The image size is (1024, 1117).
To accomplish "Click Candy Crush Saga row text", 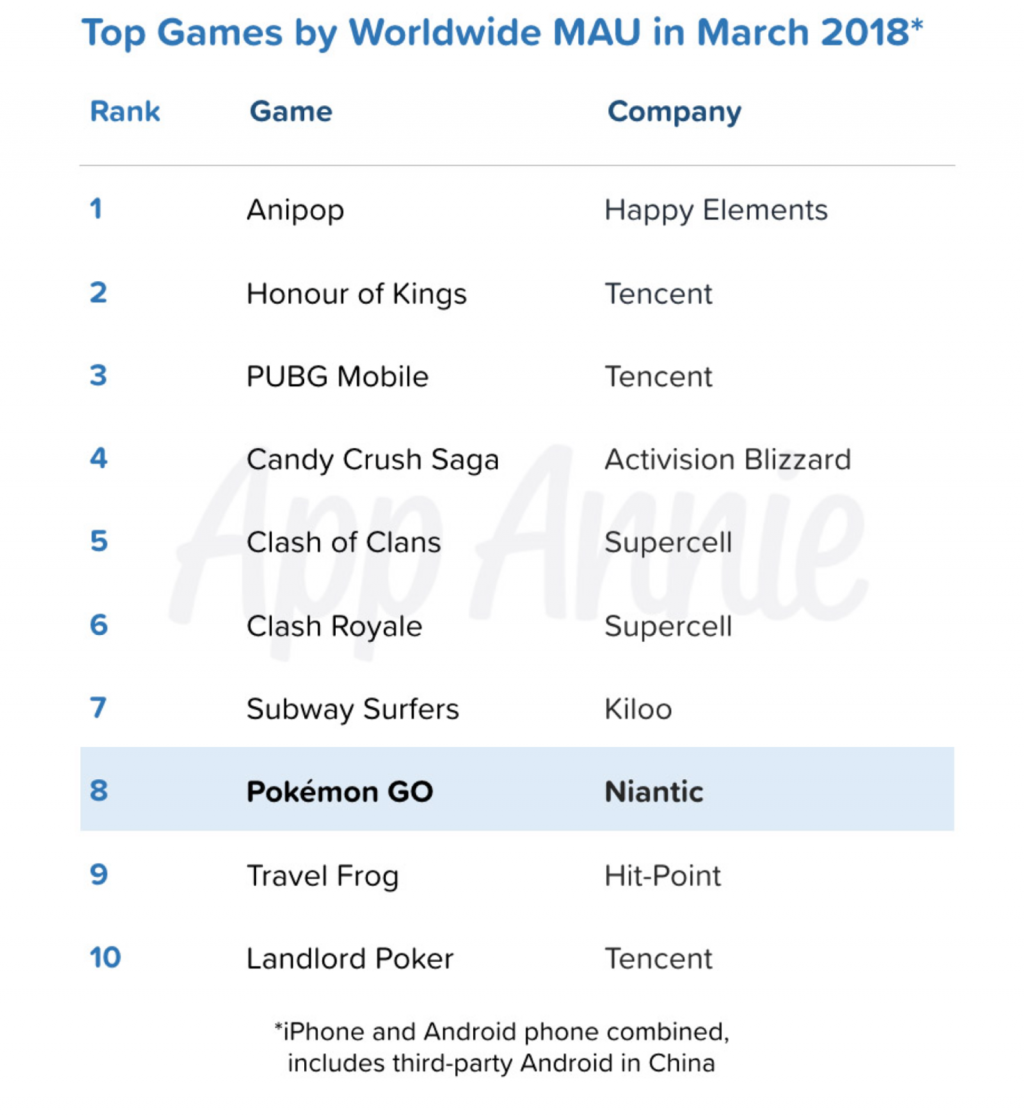I will [372, 460].
